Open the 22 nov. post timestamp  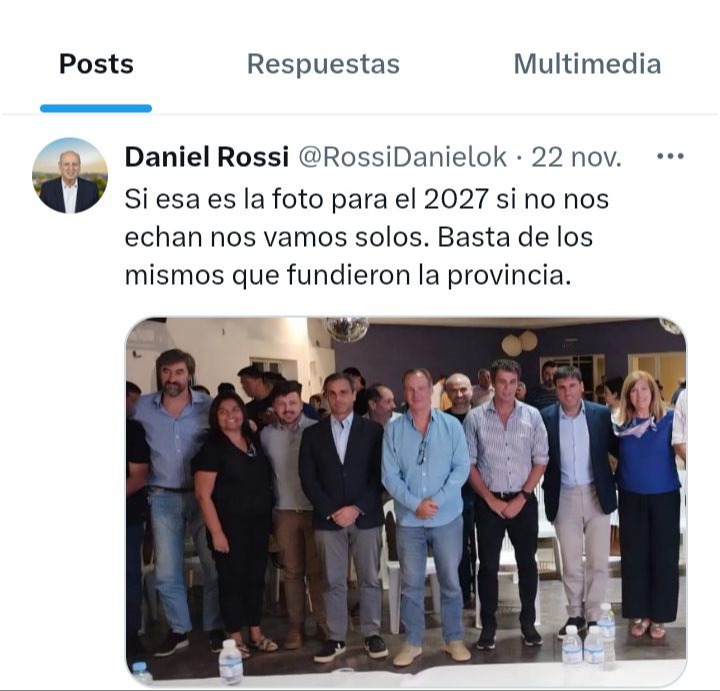tap(576, 157)
